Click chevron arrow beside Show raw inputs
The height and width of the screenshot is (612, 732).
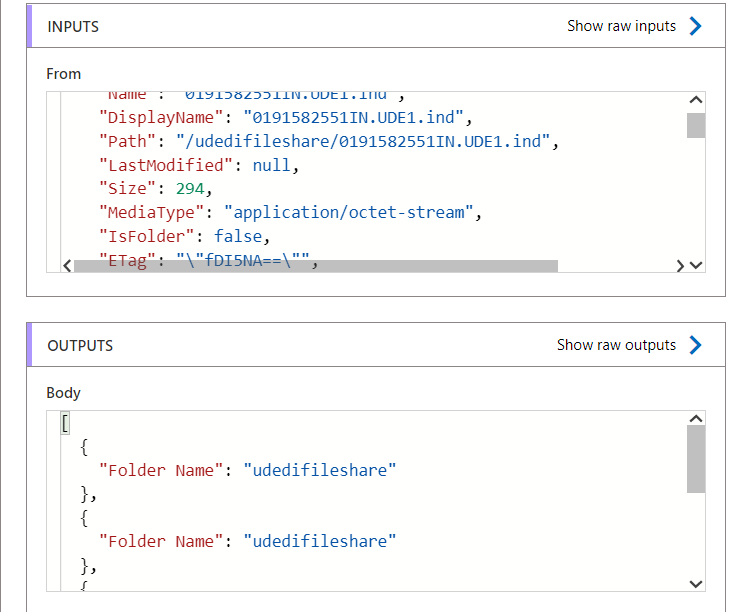[696, 26]
